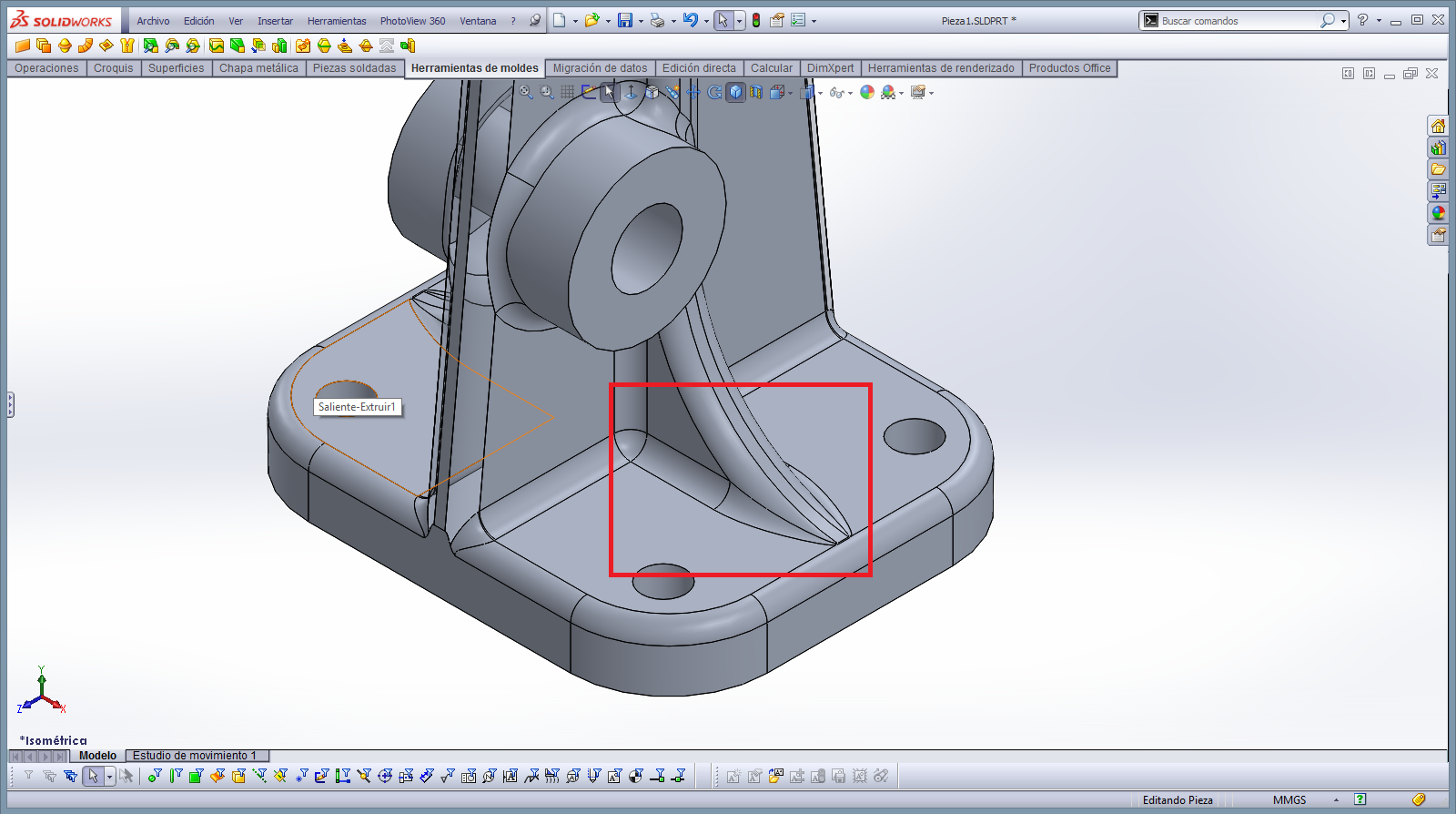The height and width of the screenshot is (814, 1456).
Task: Click the magnifier search icon
Action: [1328, 21]
